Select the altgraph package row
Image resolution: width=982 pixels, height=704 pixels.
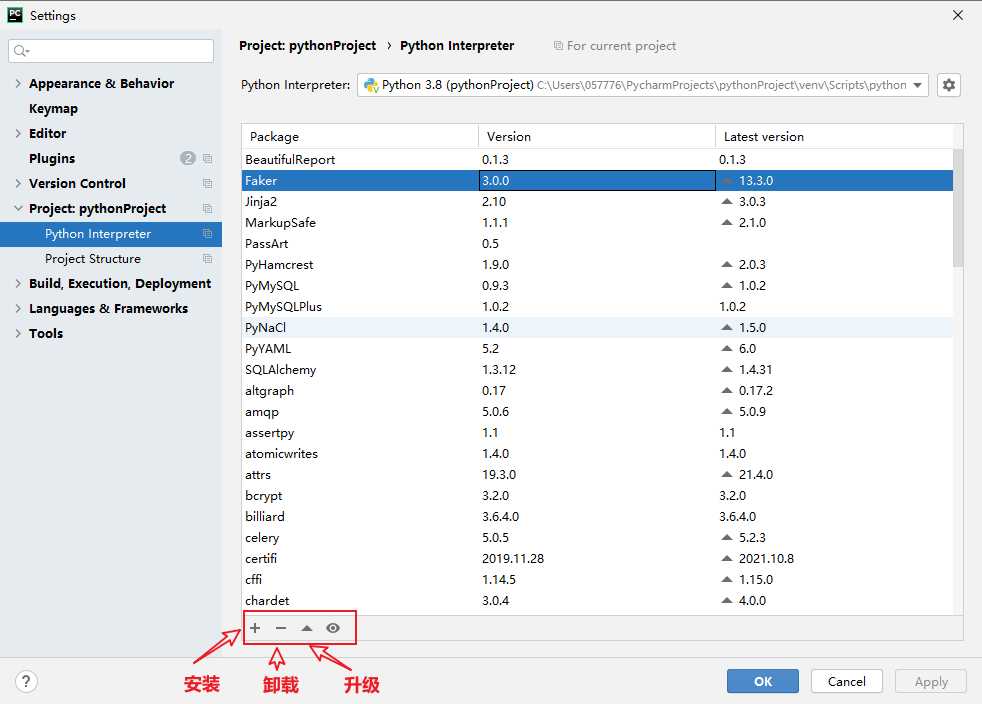tap(597, 390)
